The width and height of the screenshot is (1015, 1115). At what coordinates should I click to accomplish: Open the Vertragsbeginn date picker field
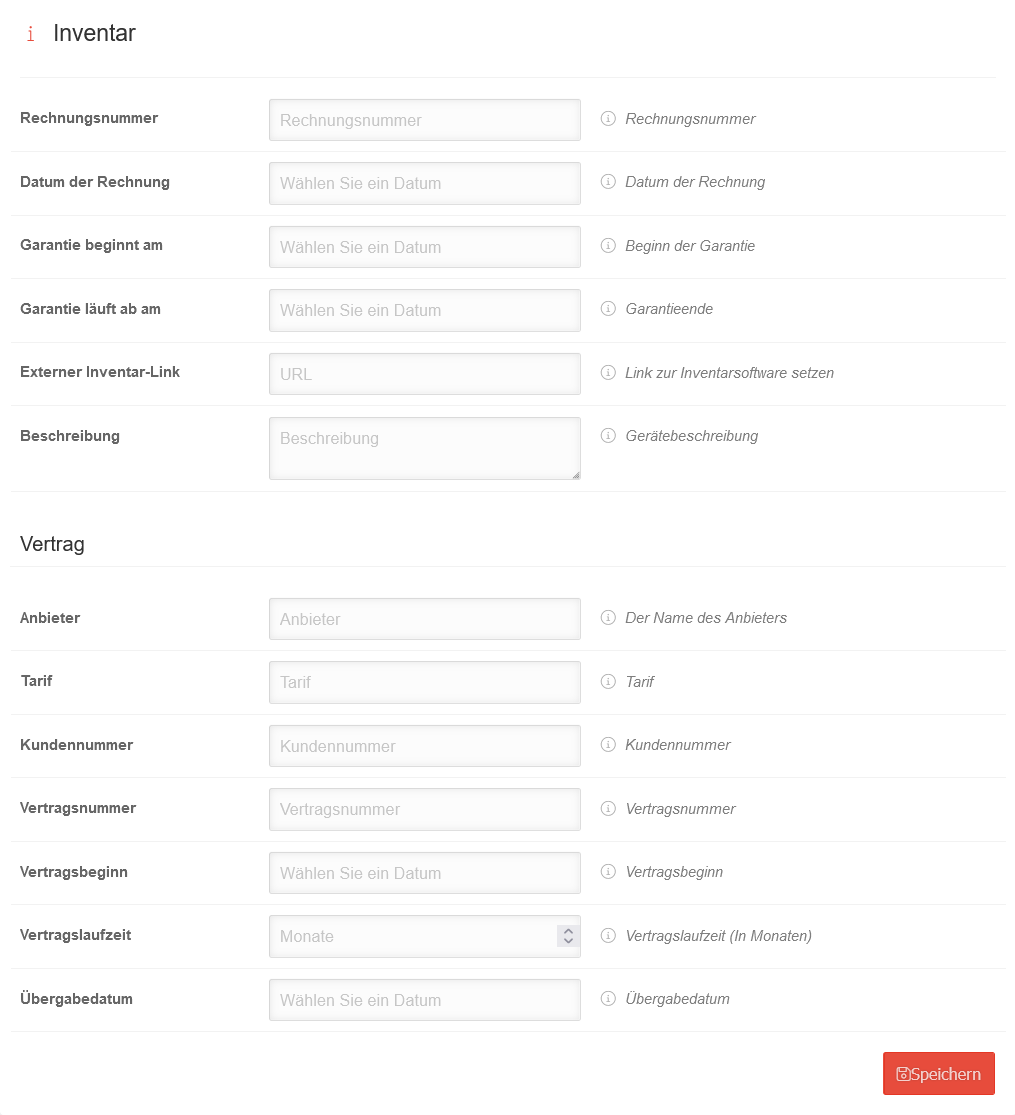pyautogui.click(x=424, y=873)
